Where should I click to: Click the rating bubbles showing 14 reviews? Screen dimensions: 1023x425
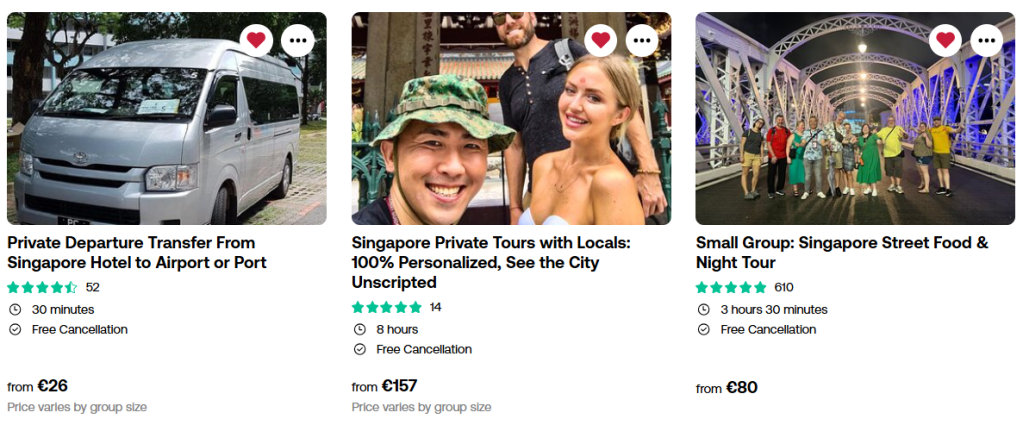(387, 307)
